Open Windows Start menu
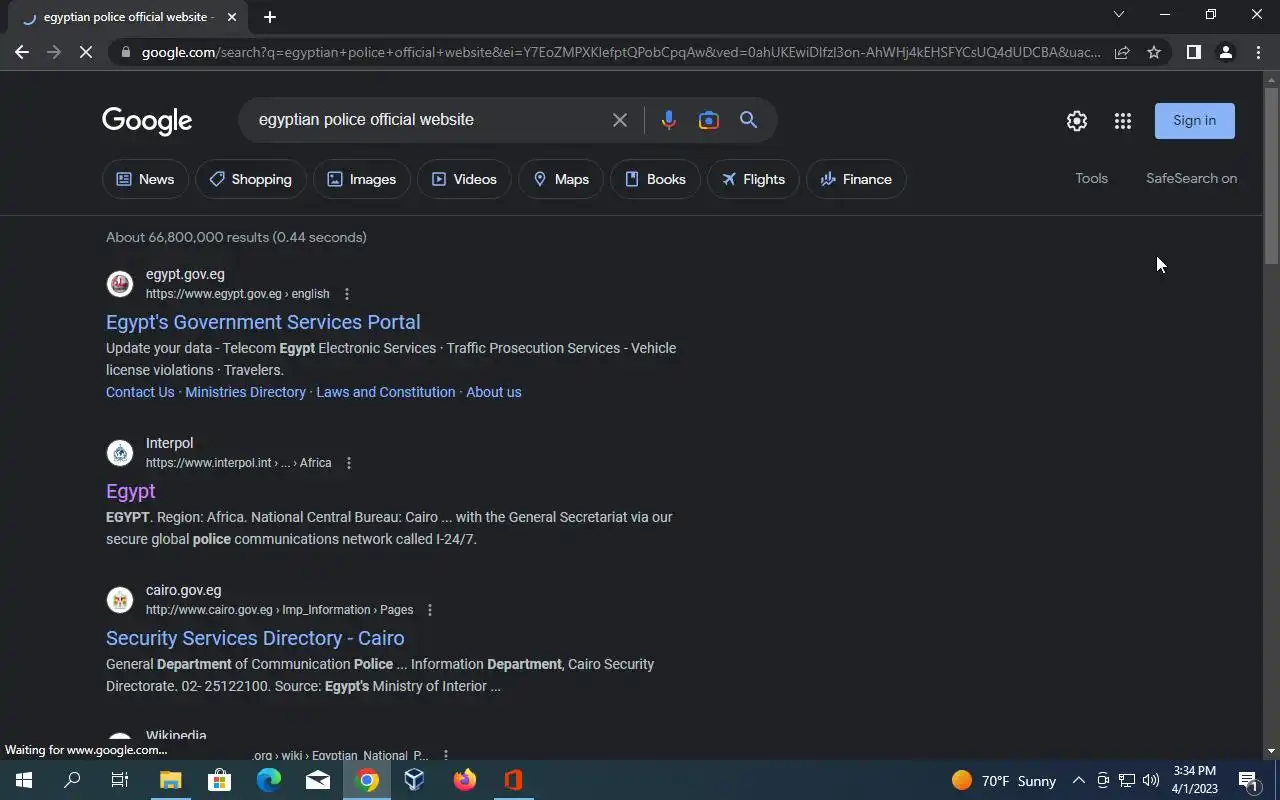The height and width of the screenshot is (800, 1280). [x=24, y=780]
